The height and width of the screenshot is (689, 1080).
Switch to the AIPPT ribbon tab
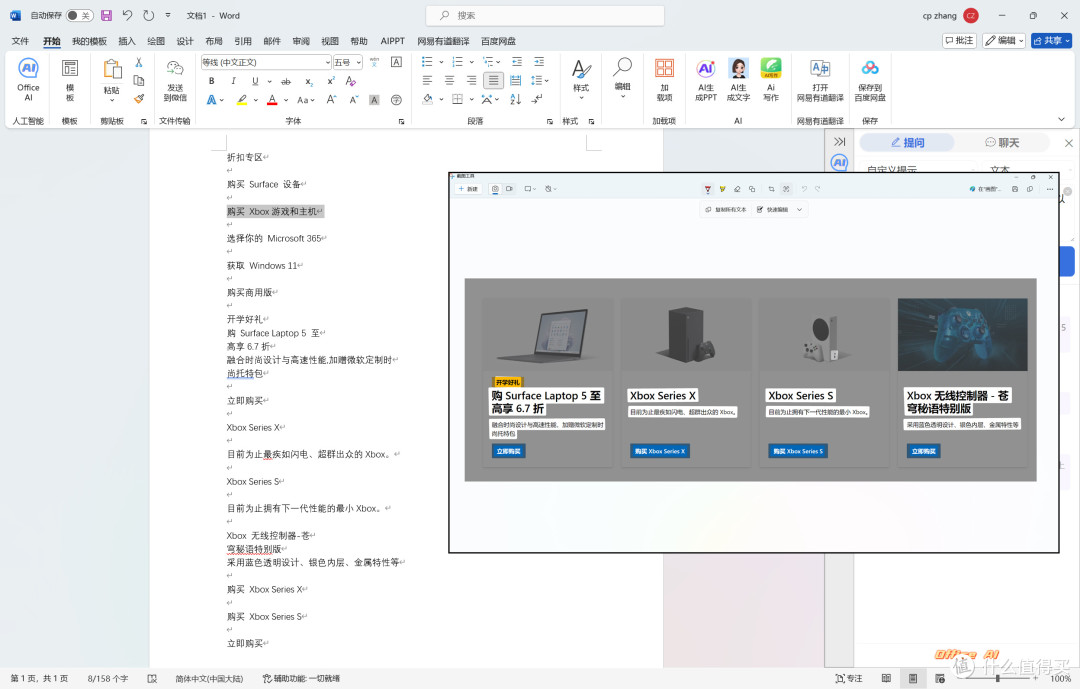(393, 41)
